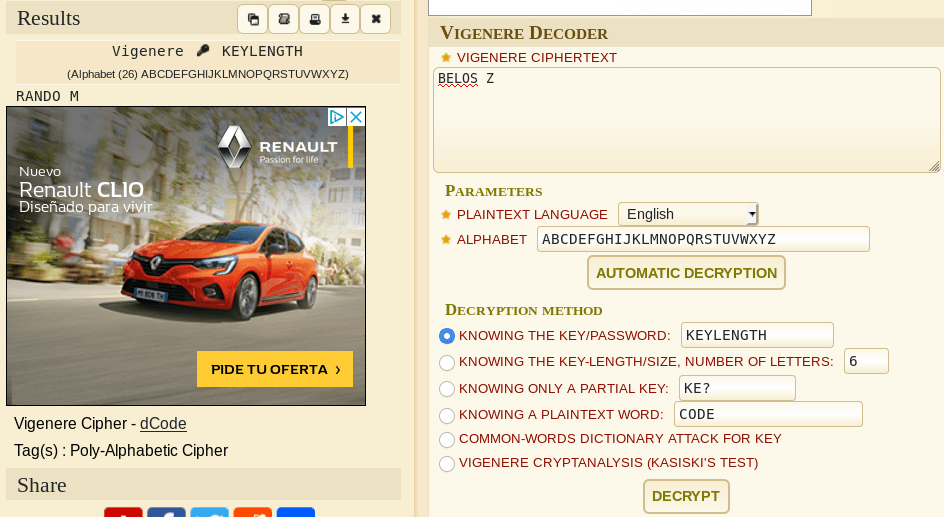The height and width of the screenshot is (517, 944).
Task: Click the key/password field containing KEYLENGTH
Action: pyautogui.click(x=757, y=335)
